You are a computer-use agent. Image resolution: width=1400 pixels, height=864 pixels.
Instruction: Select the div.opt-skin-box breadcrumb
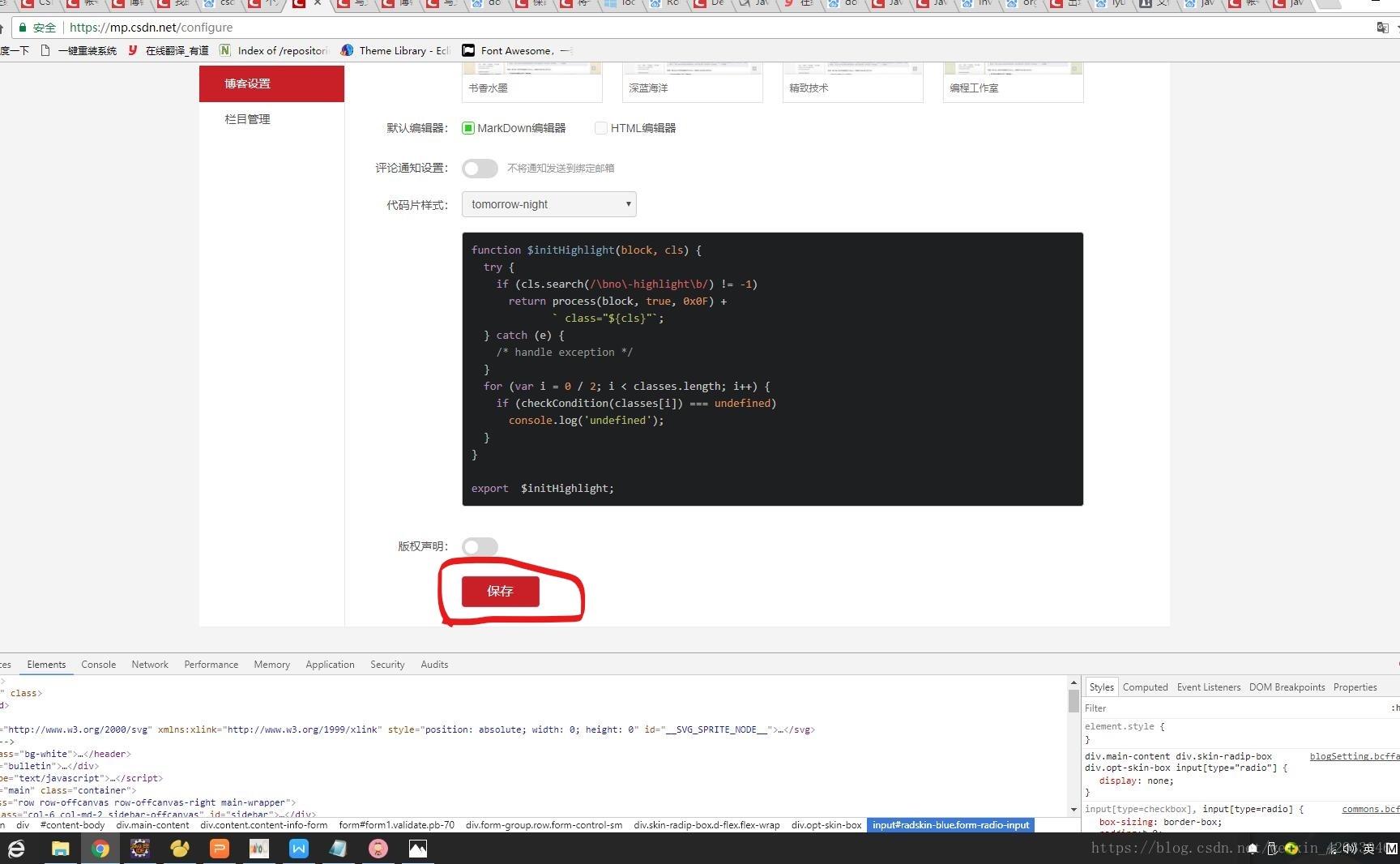point(826,825)
